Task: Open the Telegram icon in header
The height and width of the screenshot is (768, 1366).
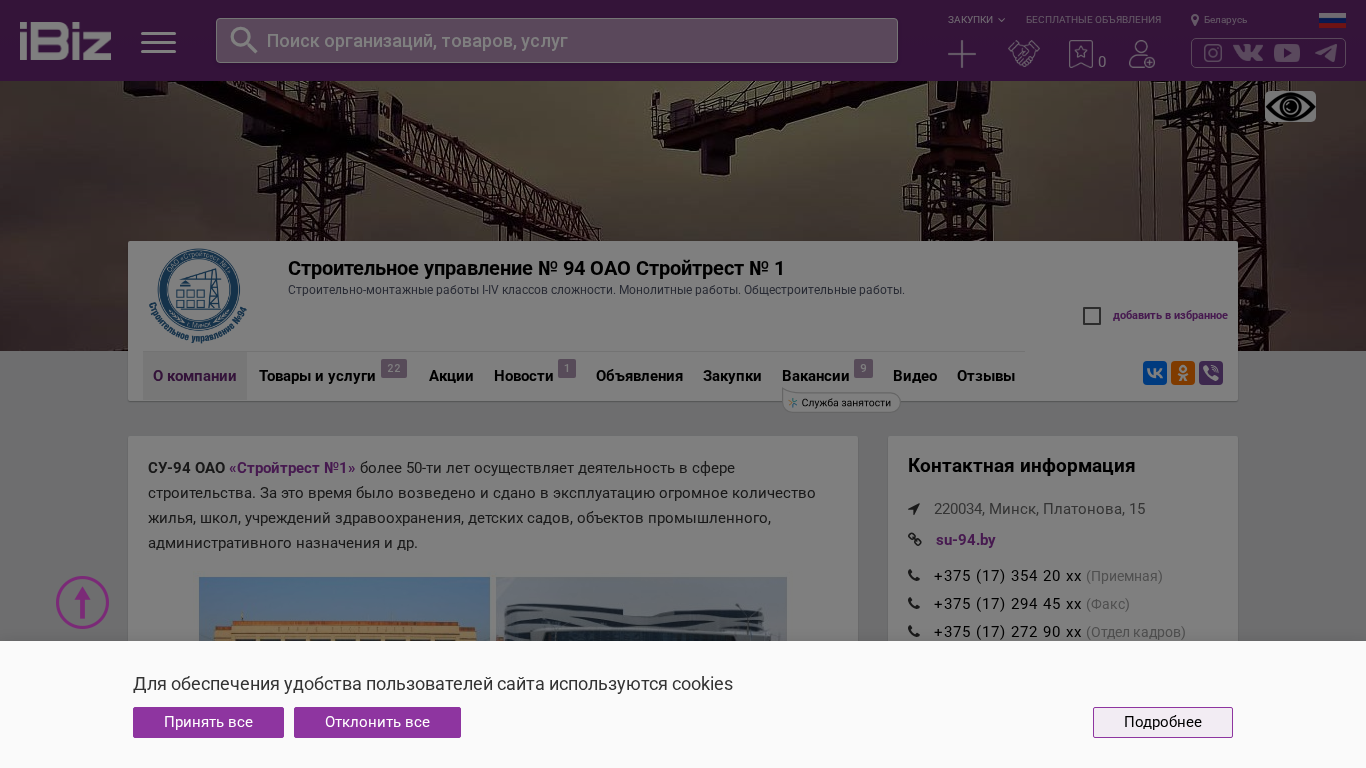Action: 1326,53
